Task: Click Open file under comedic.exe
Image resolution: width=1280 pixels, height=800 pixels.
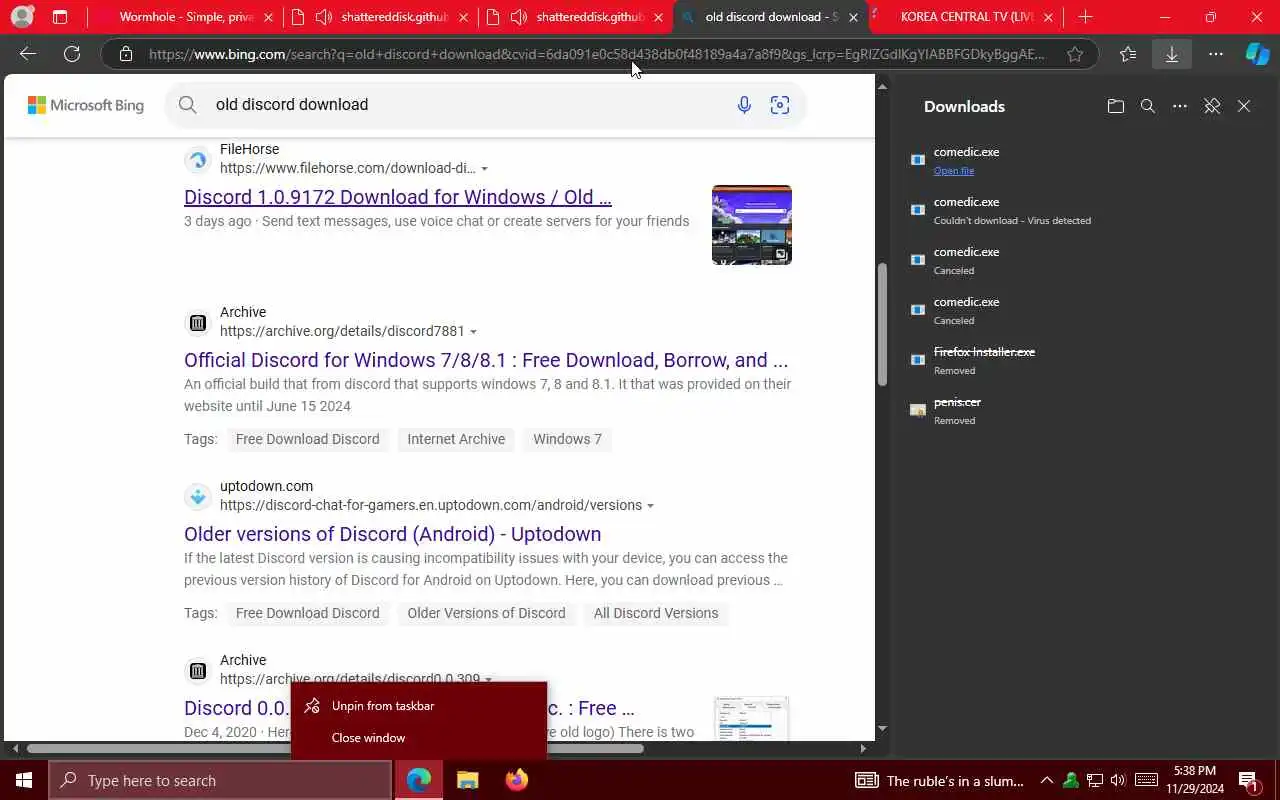Action: click(954, 171)
